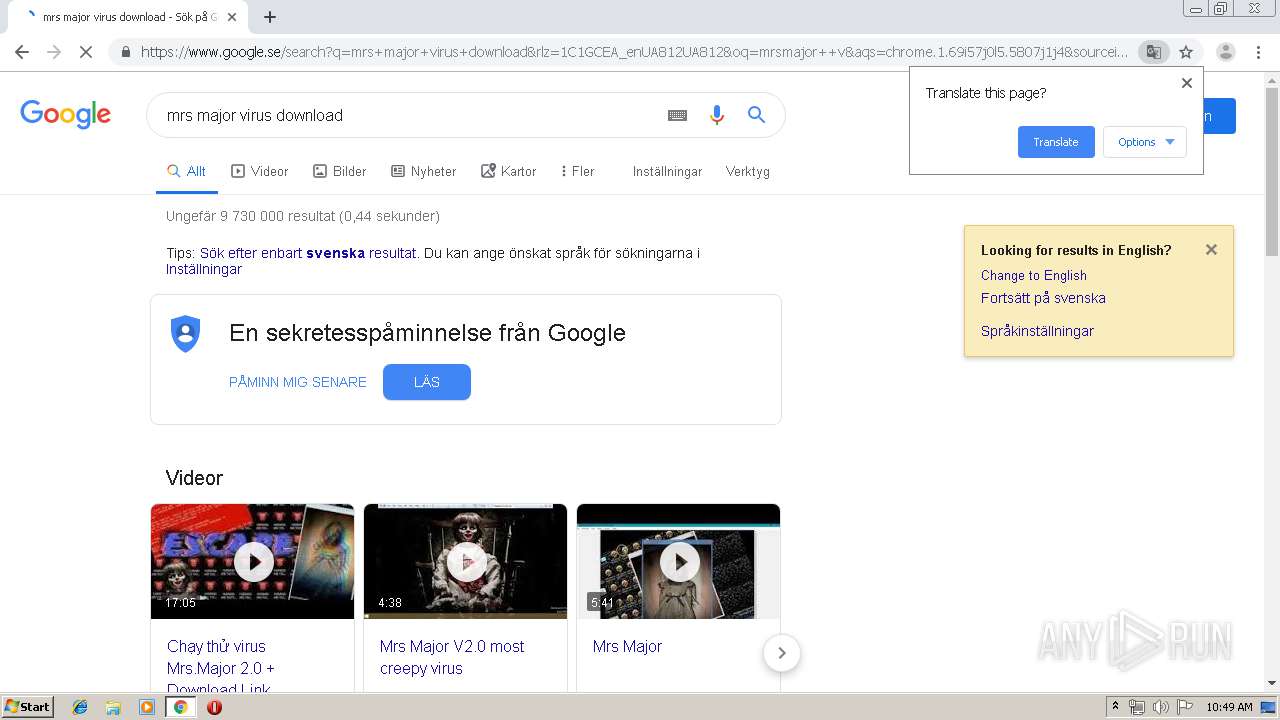Open a new Chrome tab
1280x720 pixels.
270,17
